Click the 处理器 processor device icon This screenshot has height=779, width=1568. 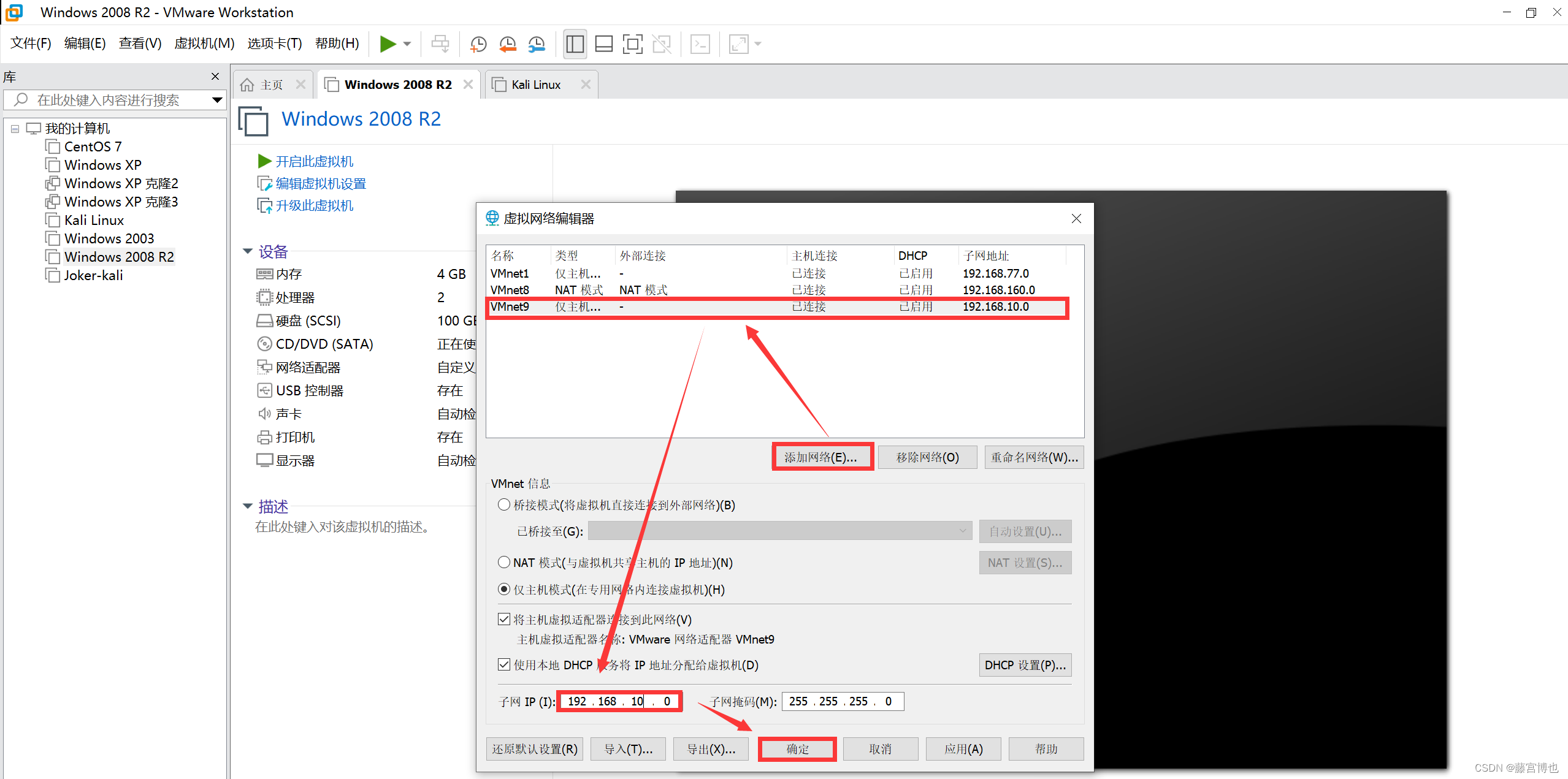click(264, 297)
